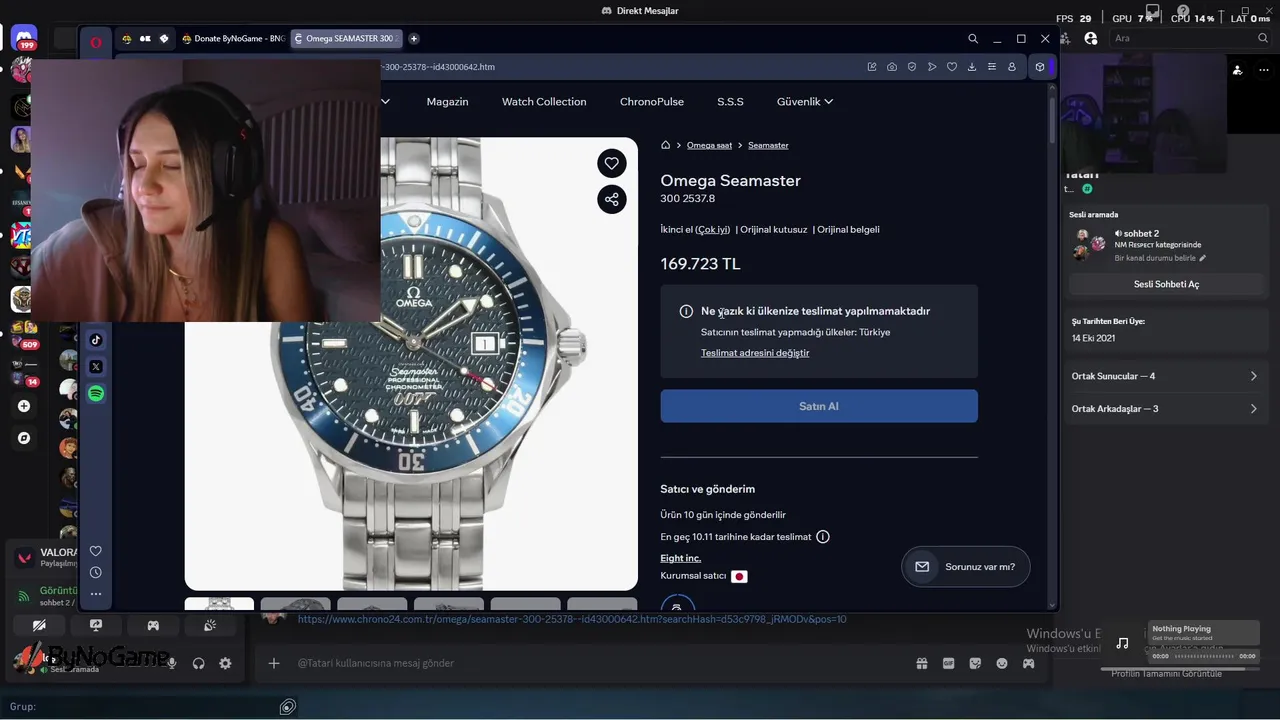This screenshot has width=1280, height=720.
Task: Take a snapshot with the camera icon
Action: [x=892, y=67]
